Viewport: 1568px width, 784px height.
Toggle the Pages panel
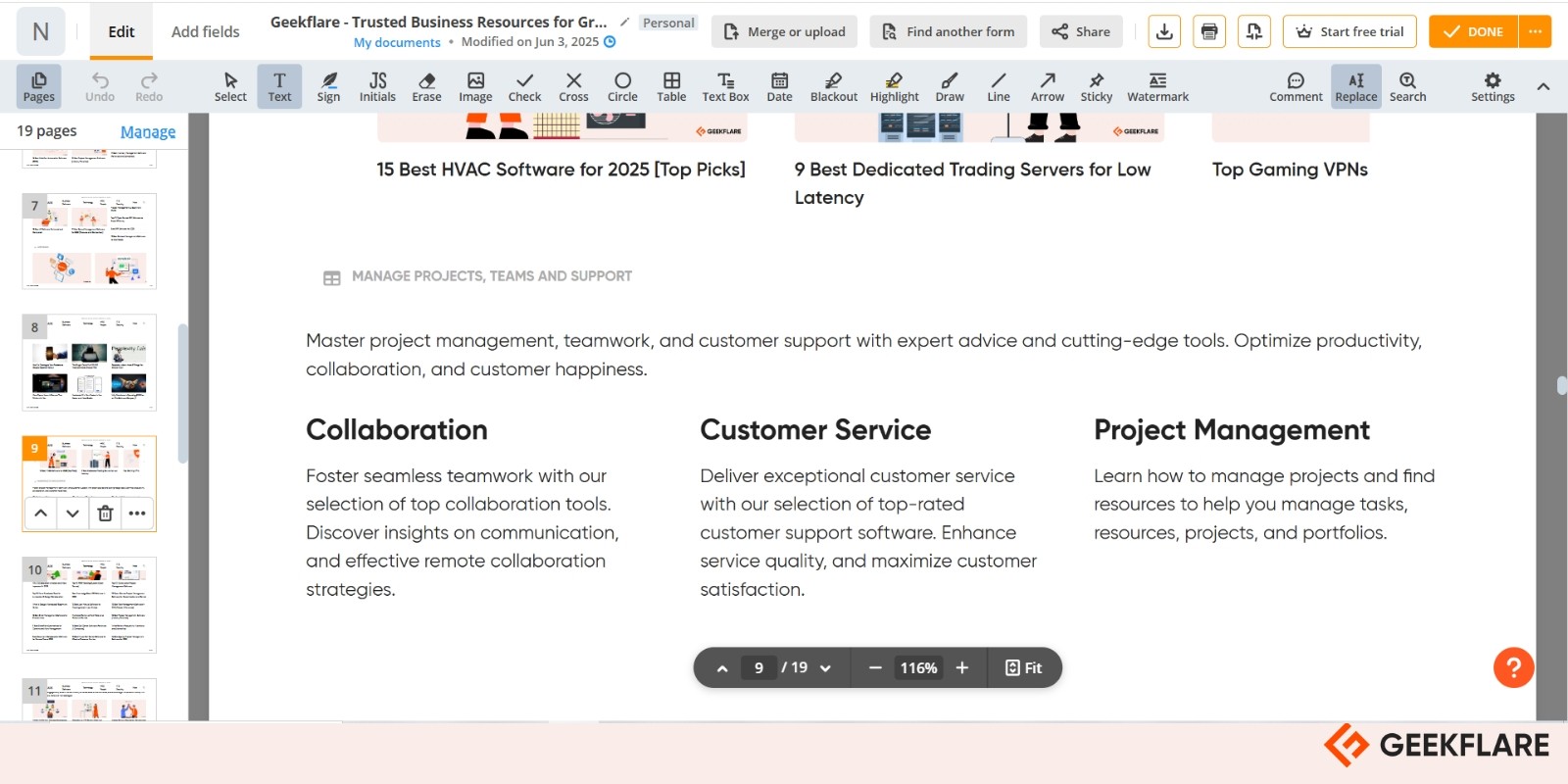coord(39,86)
